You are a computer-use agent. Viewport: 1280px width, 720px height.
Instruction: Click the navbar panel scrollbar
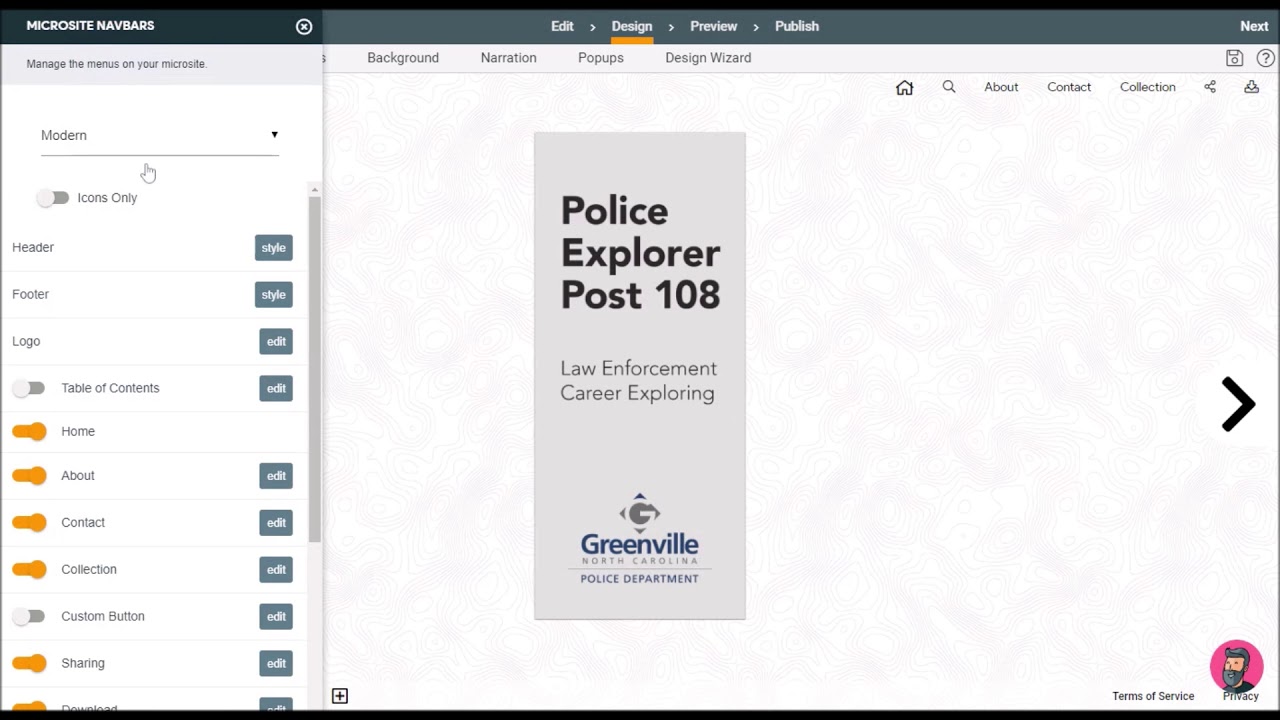(x=314, y=370)
